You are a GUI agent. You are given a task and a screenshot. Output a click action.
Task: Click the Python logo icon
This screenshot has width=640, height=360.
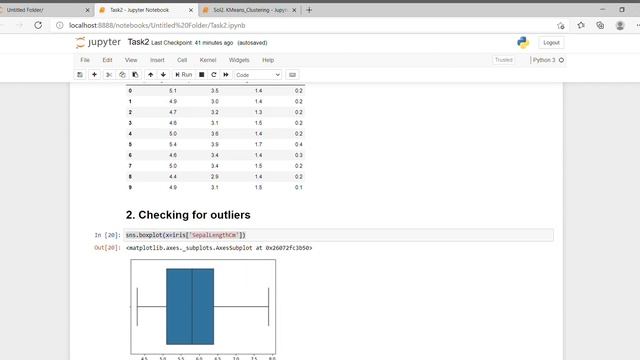523,42
